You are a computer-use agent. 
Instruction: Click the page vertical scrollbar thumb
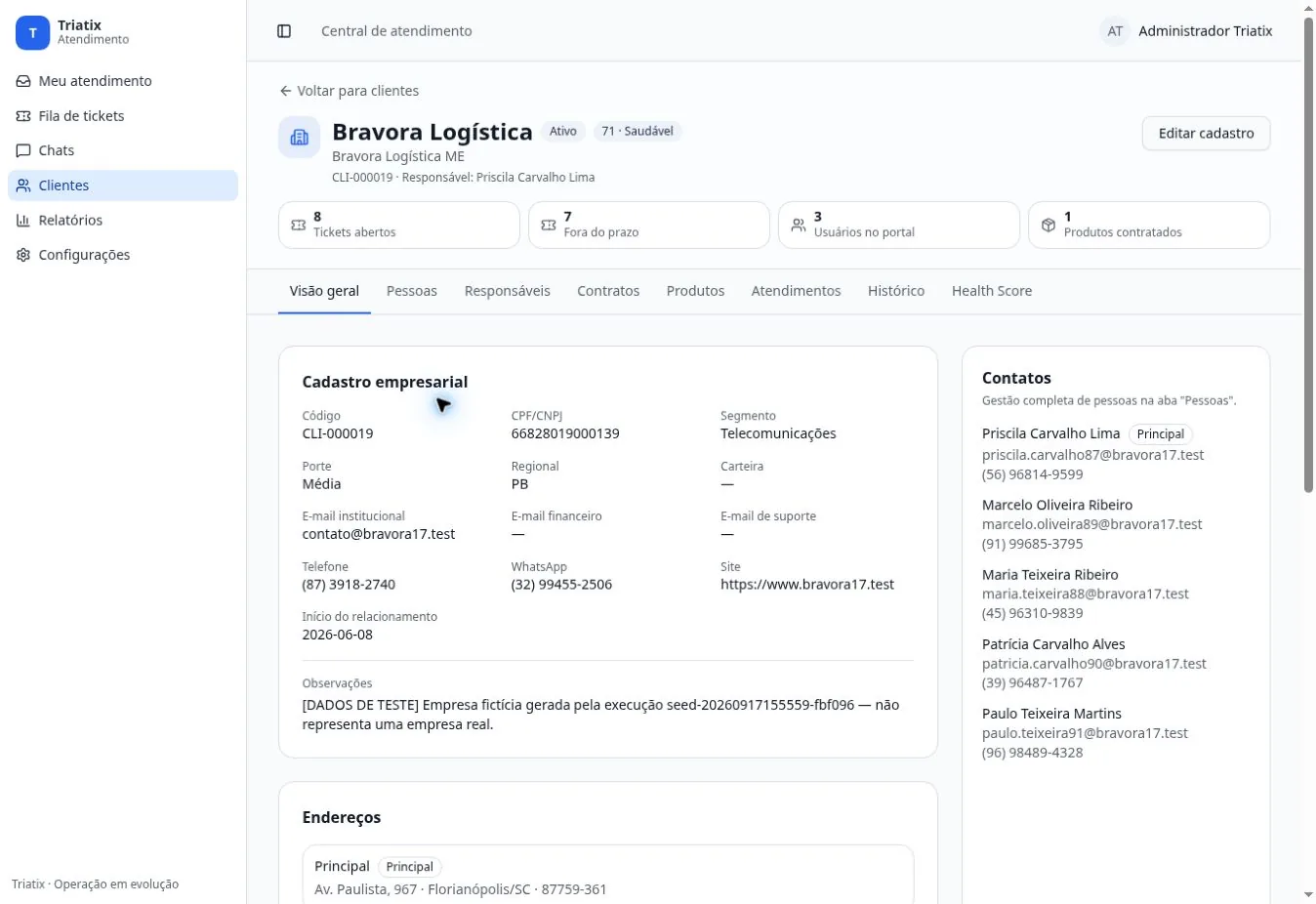click(x=1308, y=254)
